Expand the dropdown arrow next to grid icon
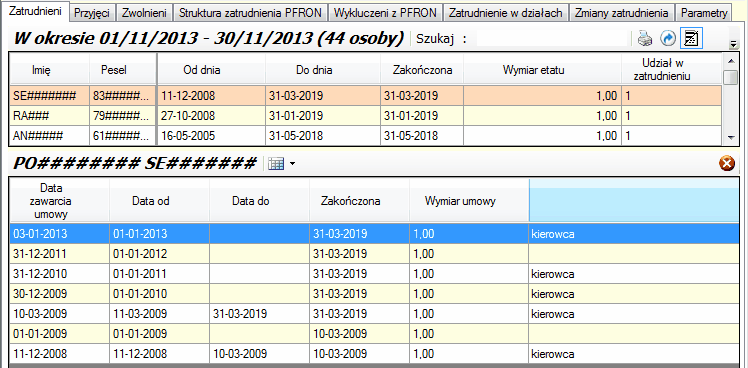Screen dimensions: 748x368 pos(292,164)
